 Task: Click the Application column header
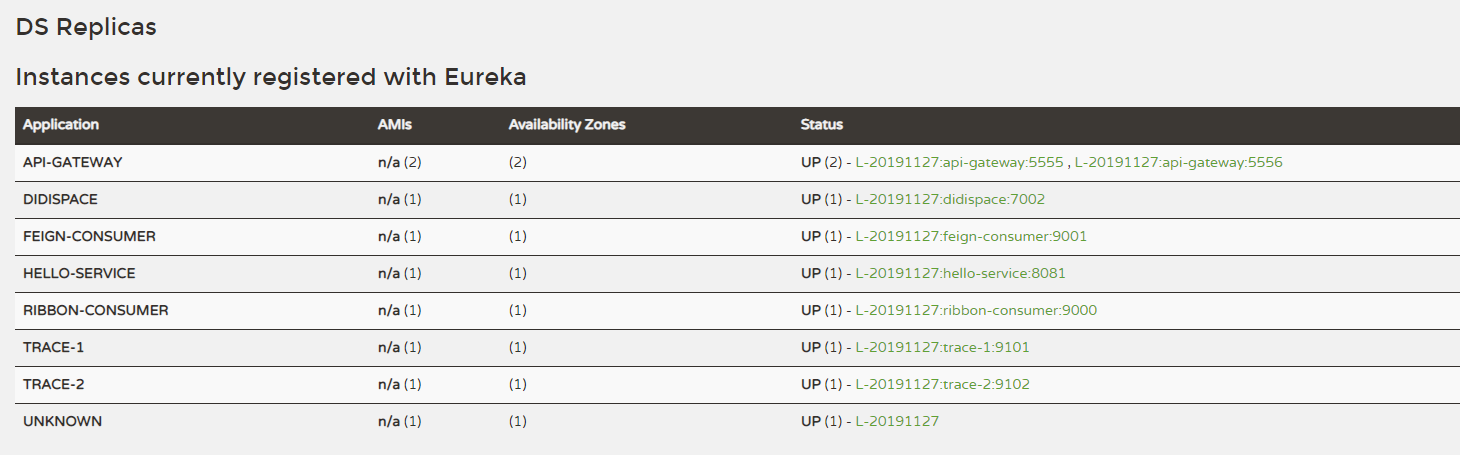(x=61, y=125)
